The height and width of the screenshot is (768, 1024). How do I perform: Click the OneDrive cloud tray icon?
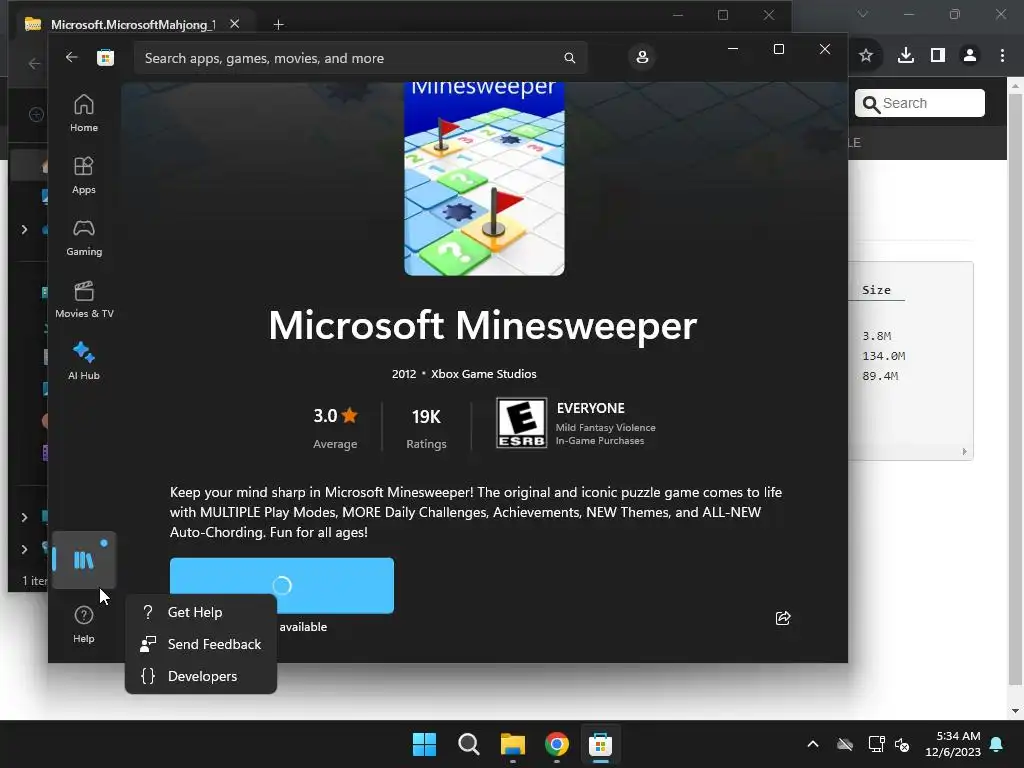click(845, 744)
